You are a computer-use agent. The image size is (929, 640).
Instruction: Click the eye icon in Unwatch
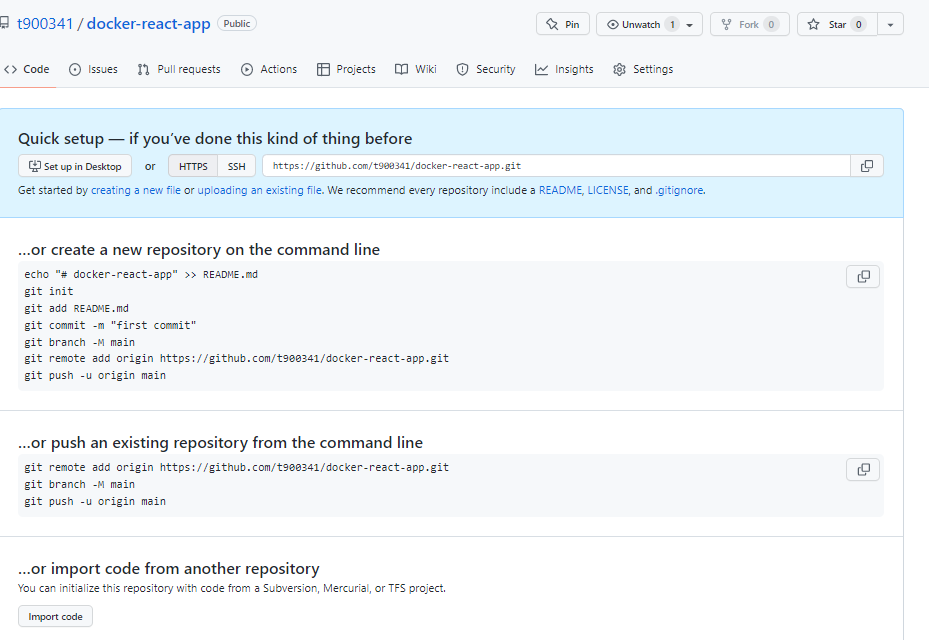click(x=613, y=24)
